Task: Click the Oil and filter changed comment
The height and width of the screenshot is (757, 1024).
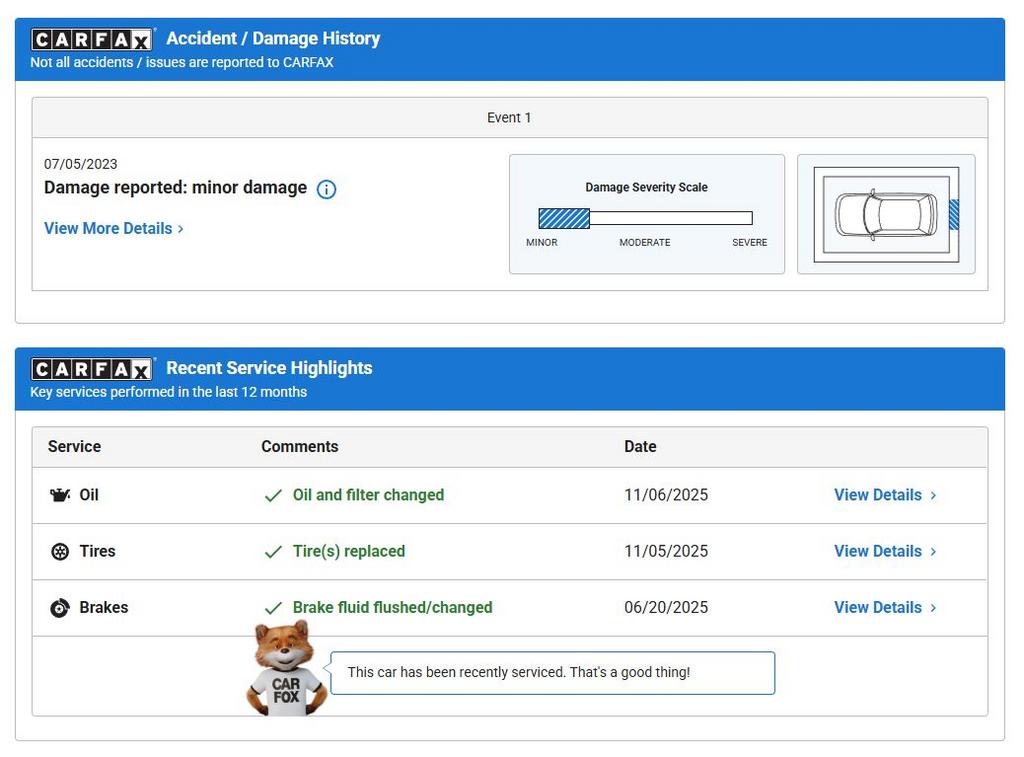Action: (368, 495)
